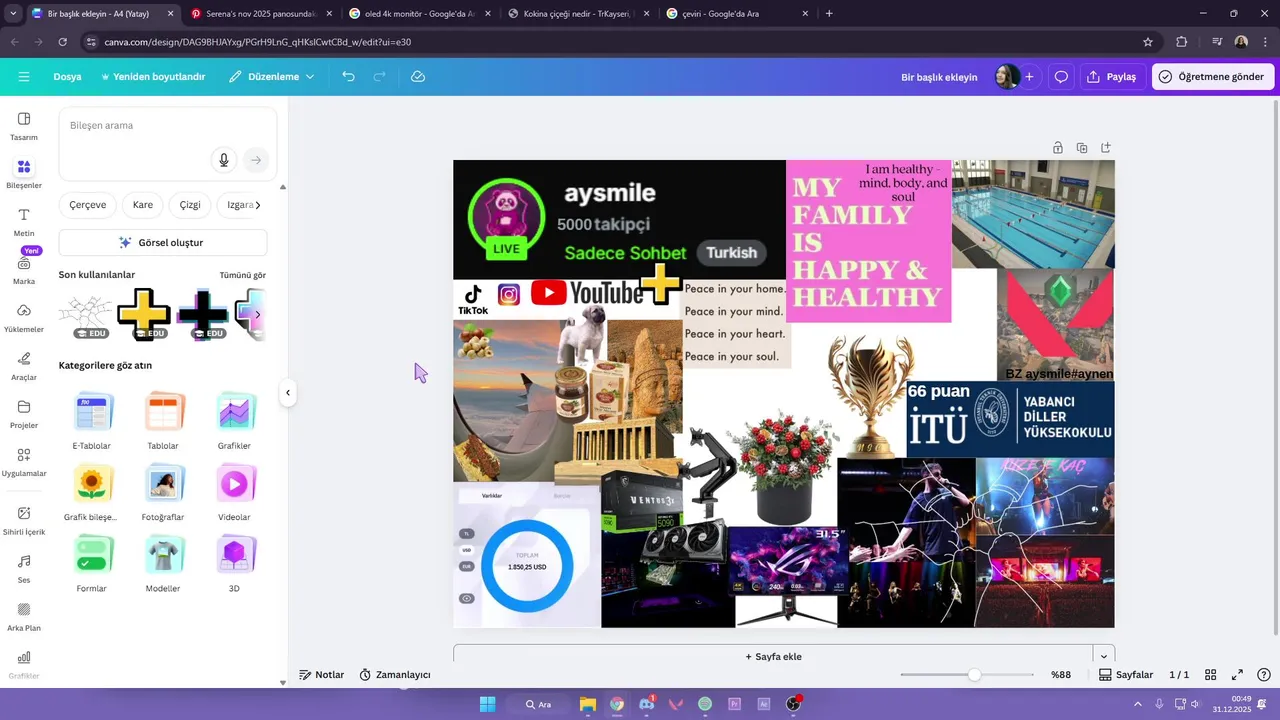Switch to the Kokina çiçeği nedir tab
This screenshot has height=720, width=1280.
pyautogui.click(x=577, y=14)
